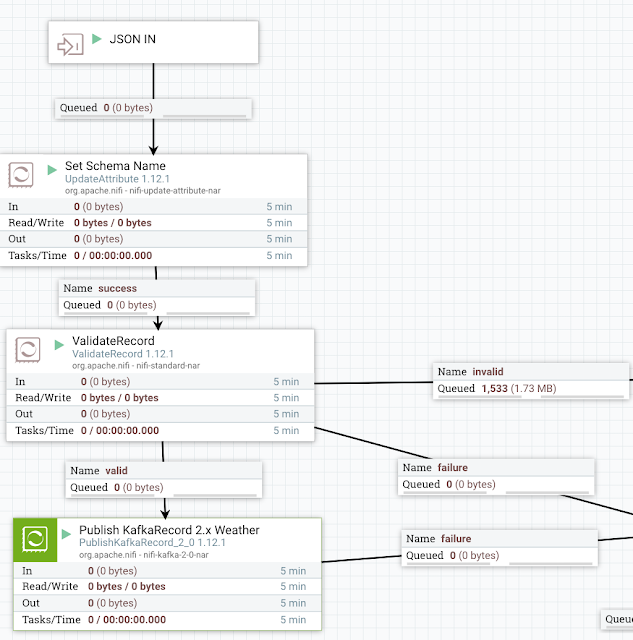Click the green Publish KafkaRecord processor icon

coord(36,539)
